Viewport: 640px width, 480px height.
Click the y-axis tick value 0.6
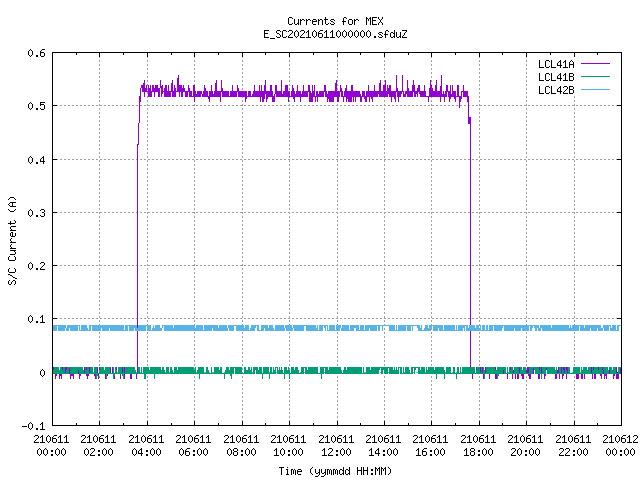[36, 53]
